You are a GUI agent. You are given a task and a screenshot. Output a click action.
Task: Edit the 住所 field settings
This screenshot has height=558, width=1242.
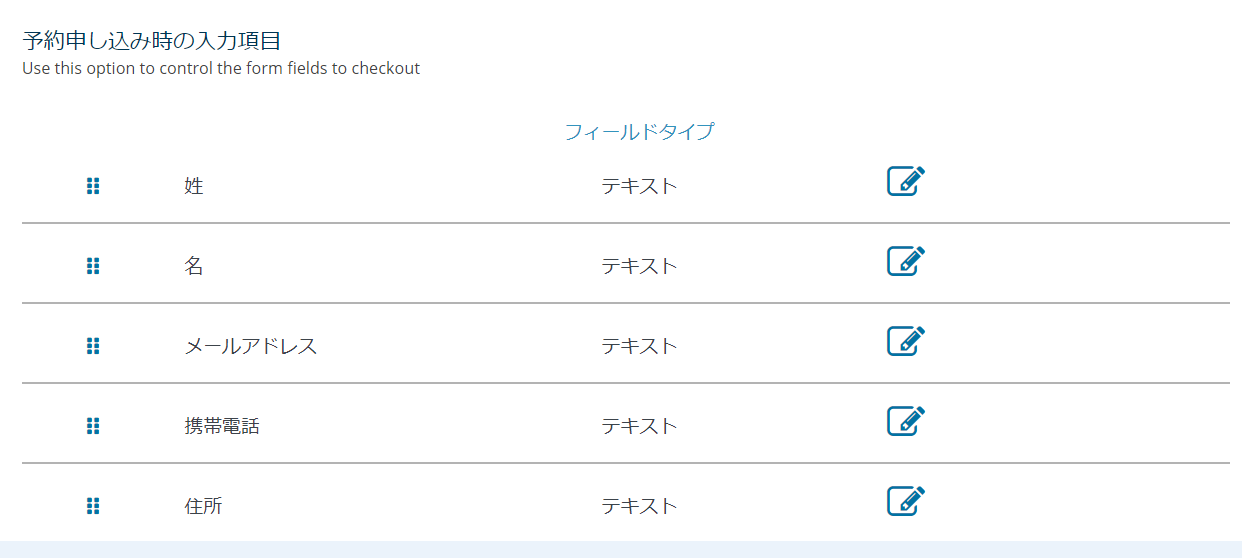906,501
